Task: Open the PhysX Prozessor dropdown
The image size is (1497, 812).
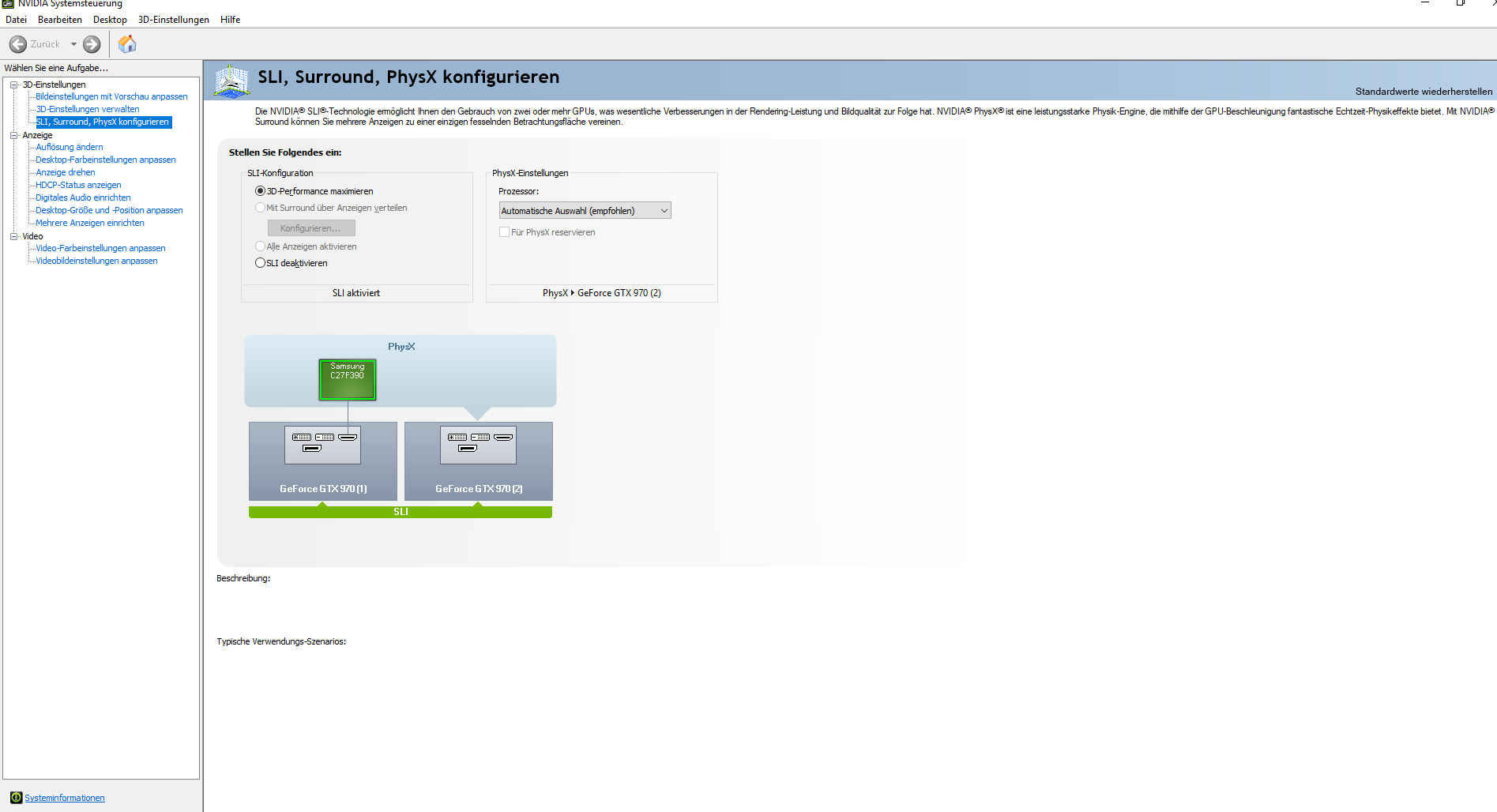Action: [585, 211]
